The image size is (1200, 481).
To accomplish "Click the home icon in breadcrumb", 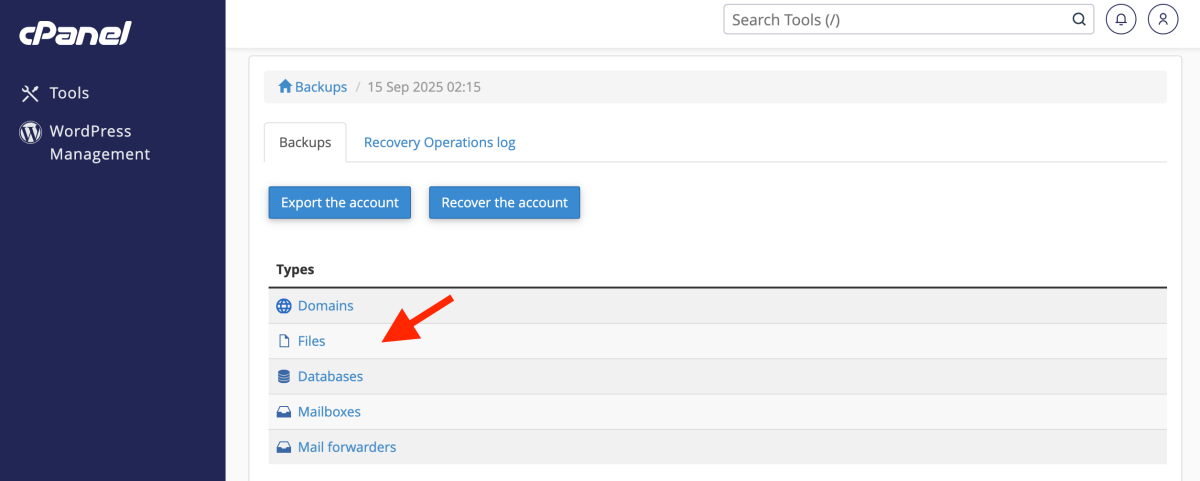I will click(285, 87).
